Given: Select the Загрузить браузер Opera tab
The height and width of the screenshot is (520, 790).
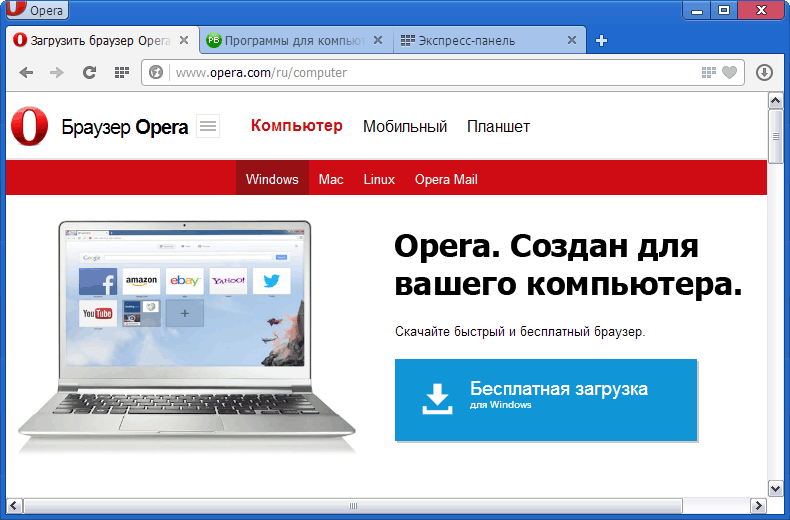Looking at the screenshot, I should click(x=103, y=40).
